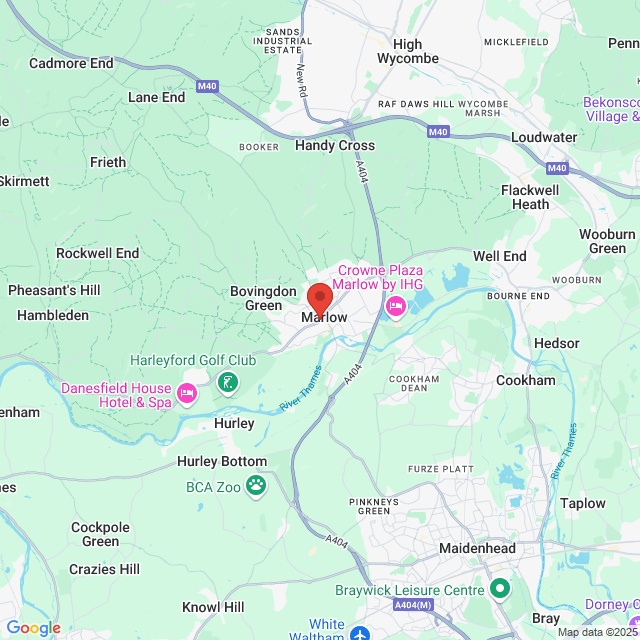Click the Map data ©2025 attribution
Image resolution: width=640 pixels, height=640 pixels.
coord(598,633)
